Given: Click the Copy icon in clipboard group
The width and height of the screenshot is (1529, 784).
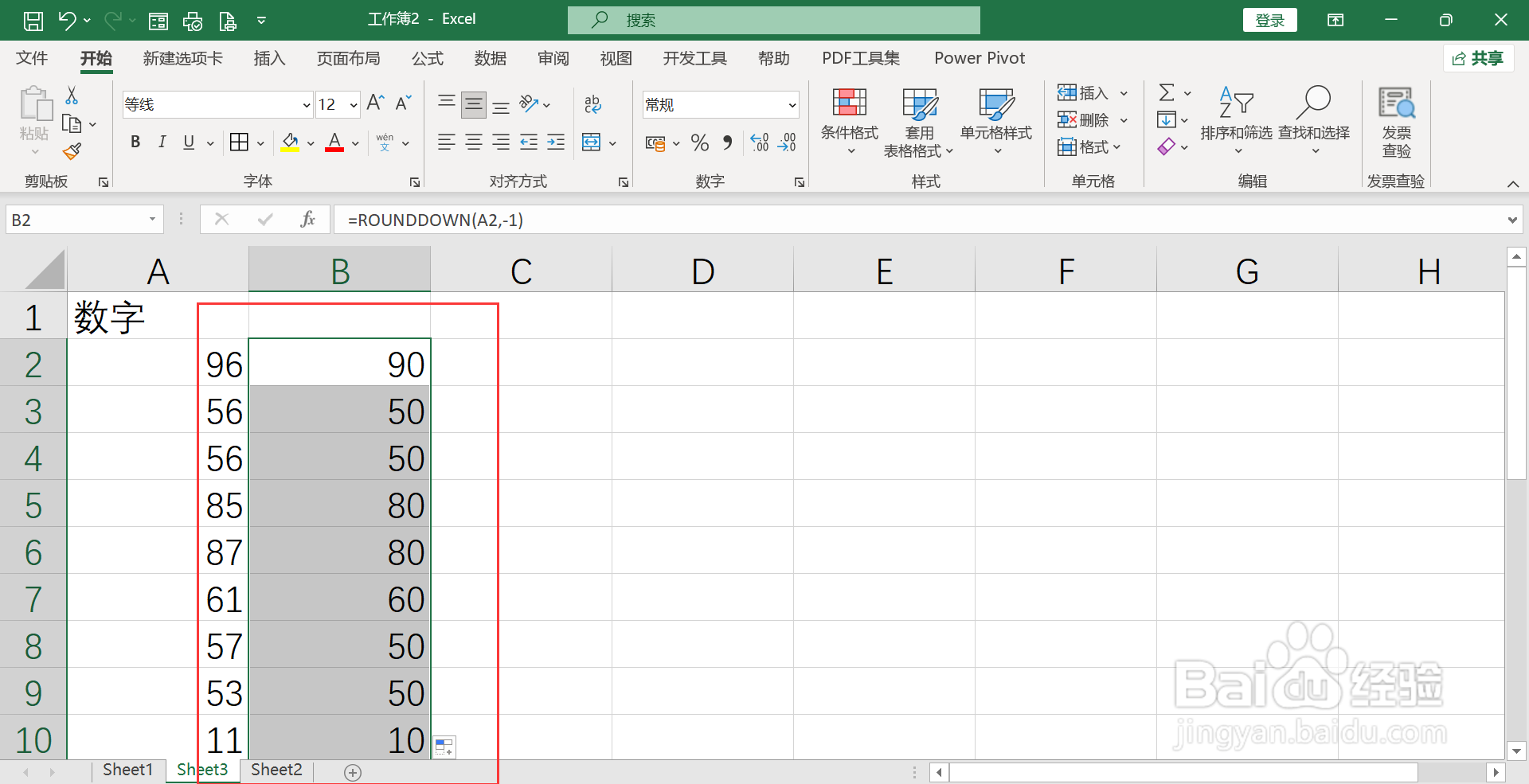Looking at the screenshot, I should tap(72, 124).
